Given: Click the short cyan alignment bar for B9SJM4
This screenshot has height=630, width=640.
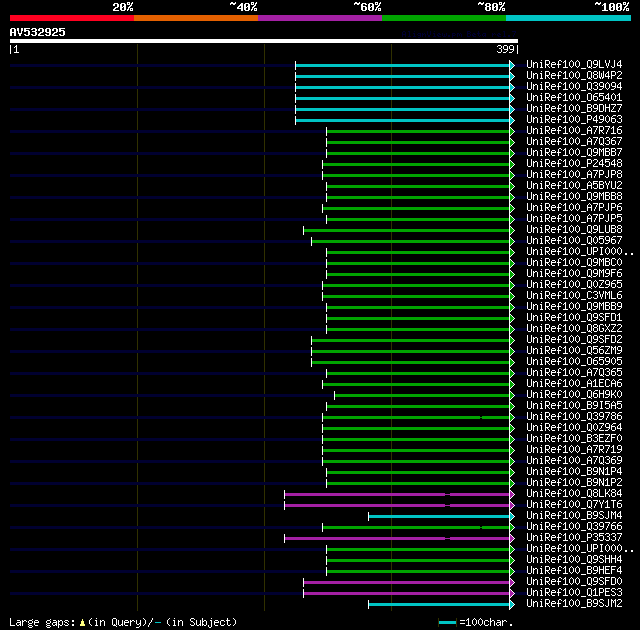Looking at the screenshot, I should pyautogui.click(x=441, y=517).
